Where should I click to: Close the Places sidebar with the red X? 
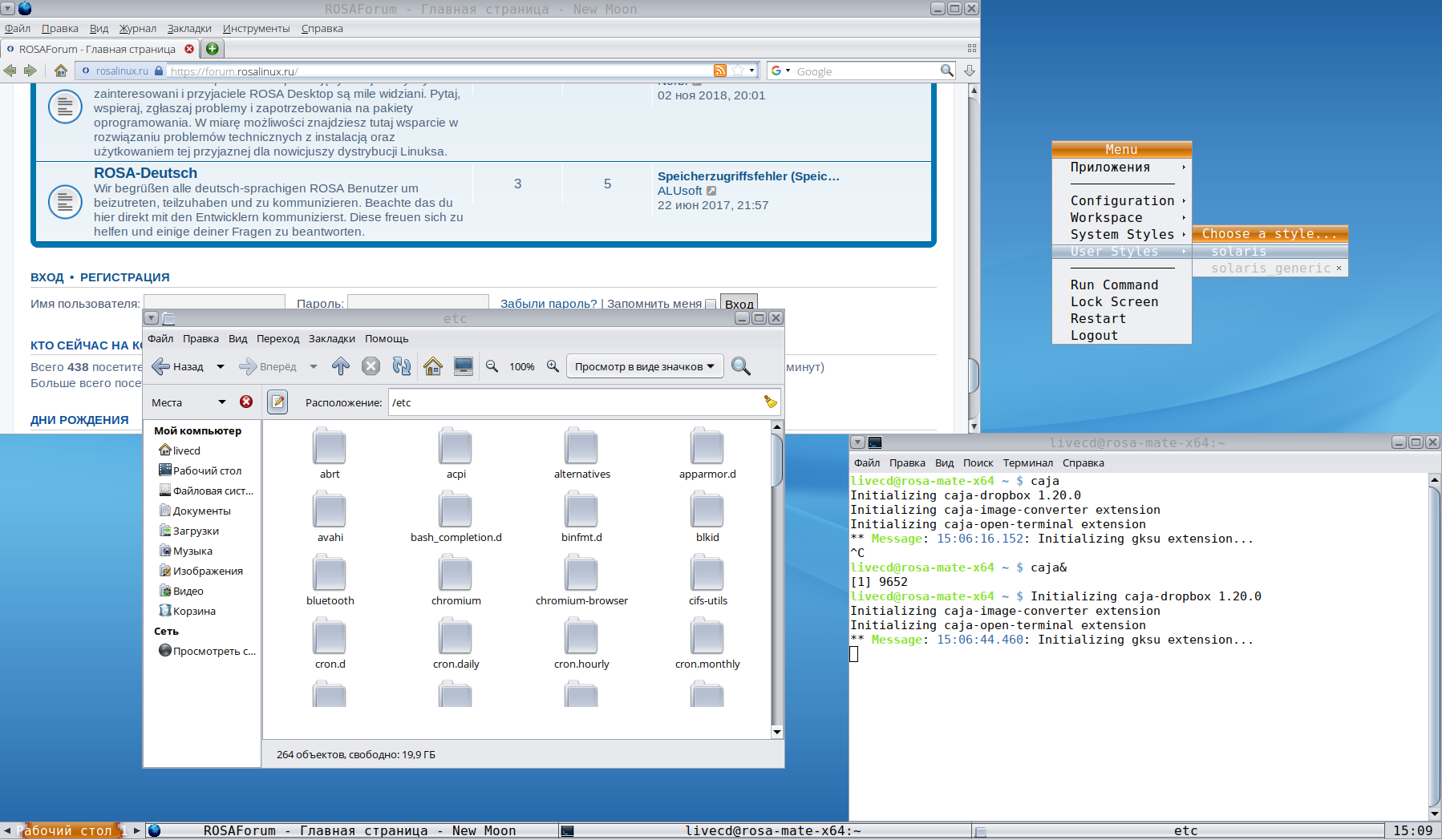point(246,402)
